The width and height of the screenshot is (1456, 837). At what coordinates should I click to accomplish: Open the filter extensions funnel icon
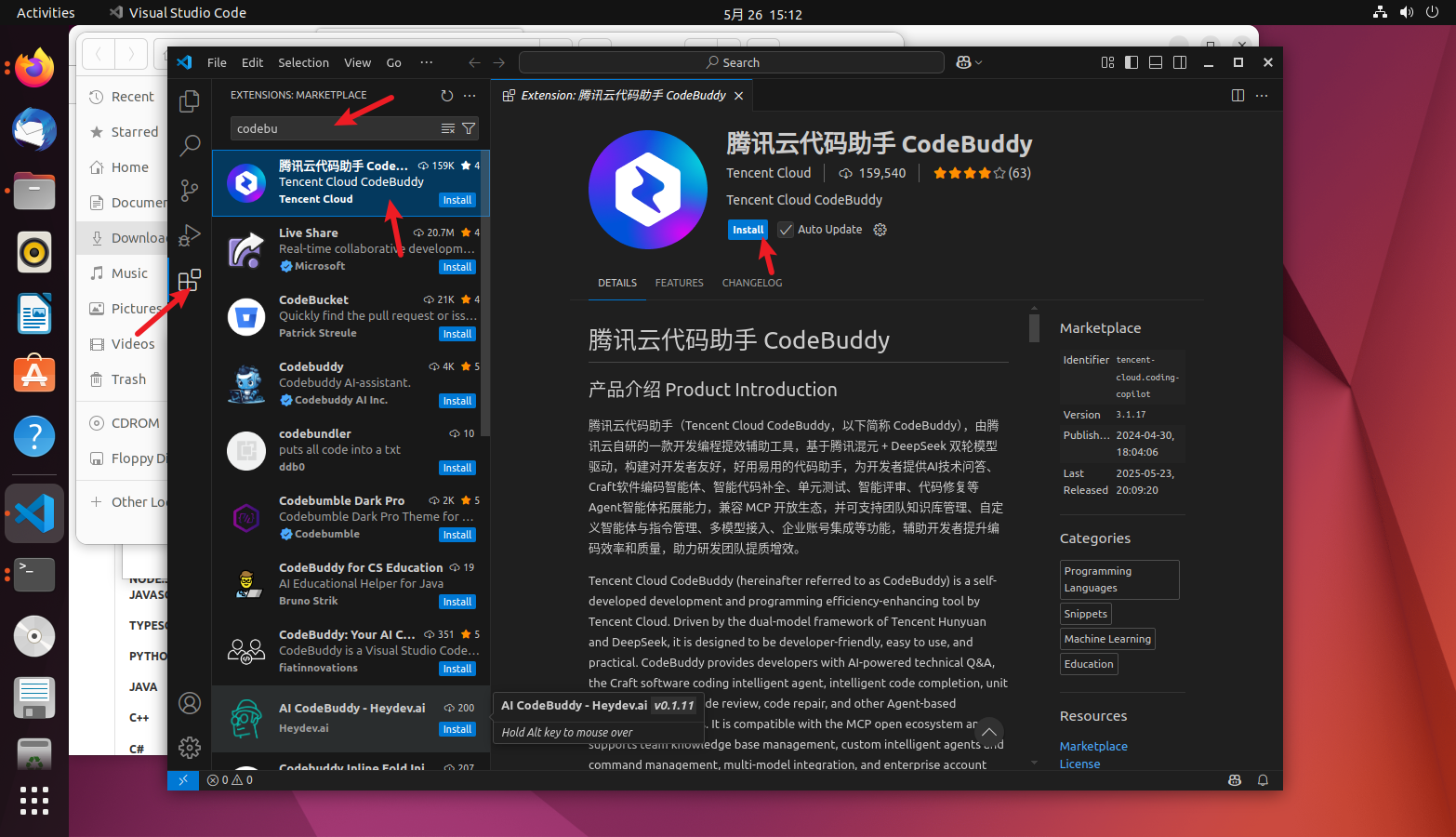click(x=469, y=128)
